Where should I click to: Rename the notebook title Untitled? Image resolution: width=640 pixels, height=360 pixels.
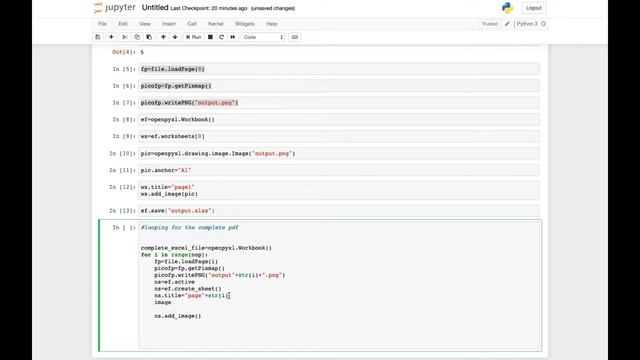155,8
